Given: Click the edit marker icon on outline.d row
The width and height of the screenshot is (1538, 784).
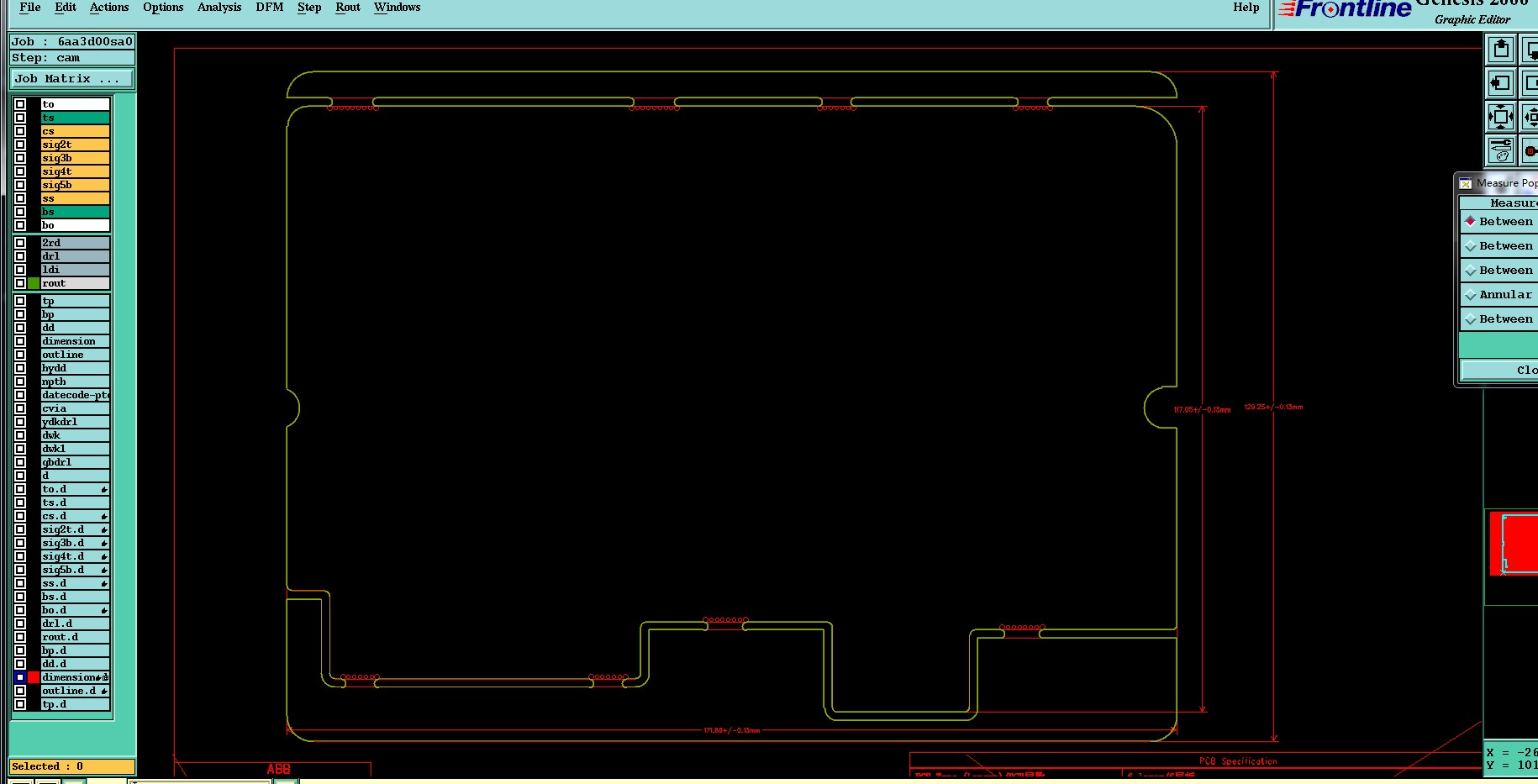Looking at the screenshot, I should pos(104,691).
